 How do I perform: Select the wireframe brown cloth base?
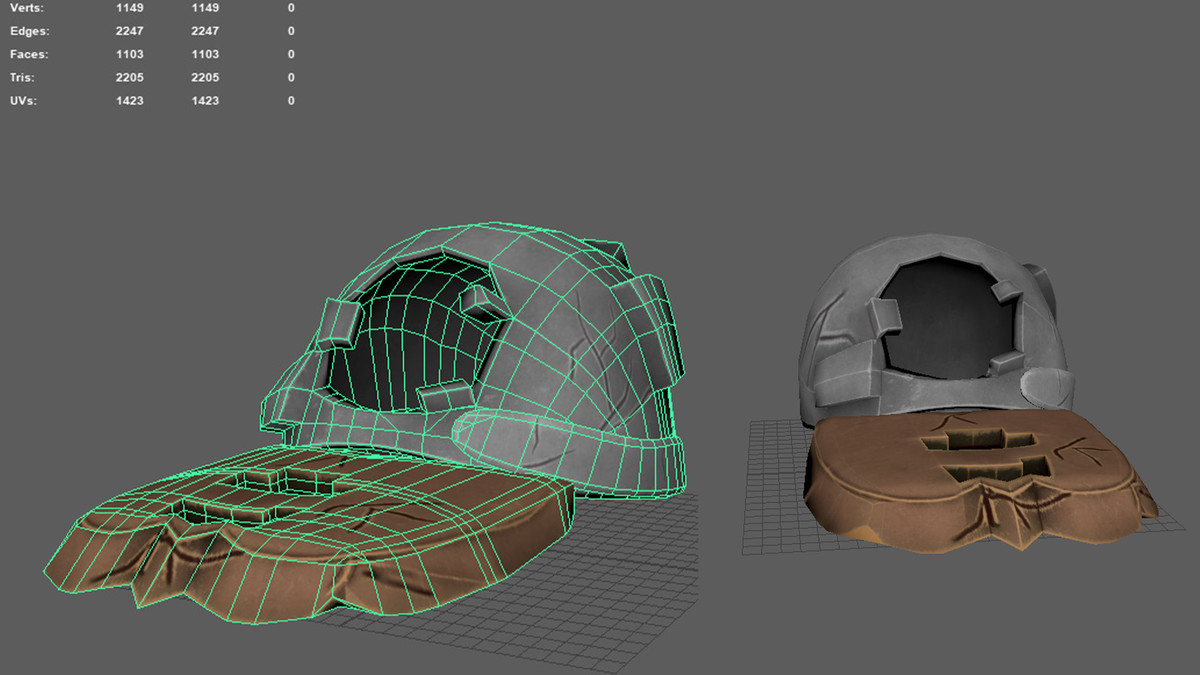(x=300, y=535)
